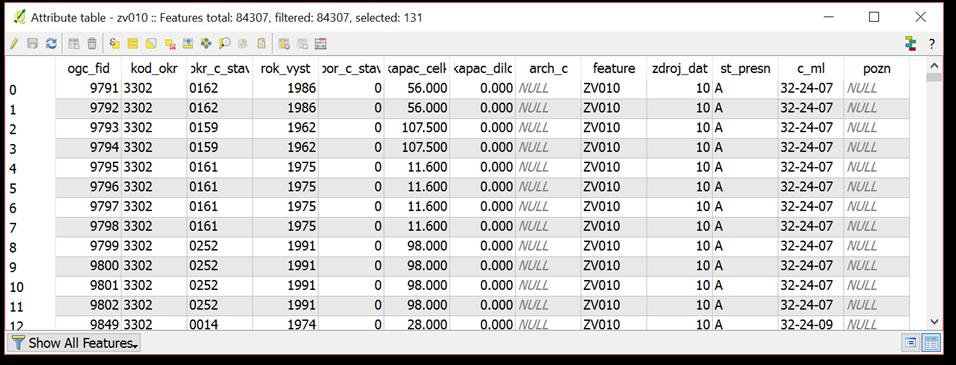Click the rok_vyst column header

pyautogui.click(x=285, y=68)
